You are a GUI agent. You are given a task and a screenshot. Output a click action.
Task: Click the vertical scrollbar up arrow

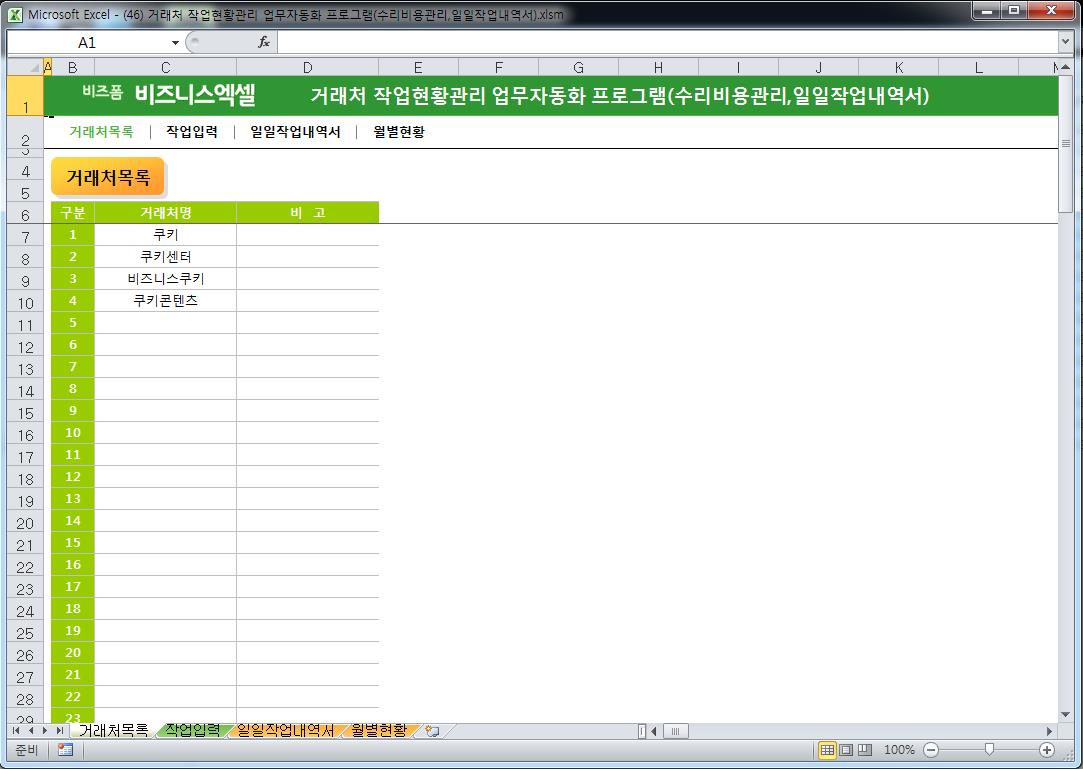click(x=1065, y=68)
